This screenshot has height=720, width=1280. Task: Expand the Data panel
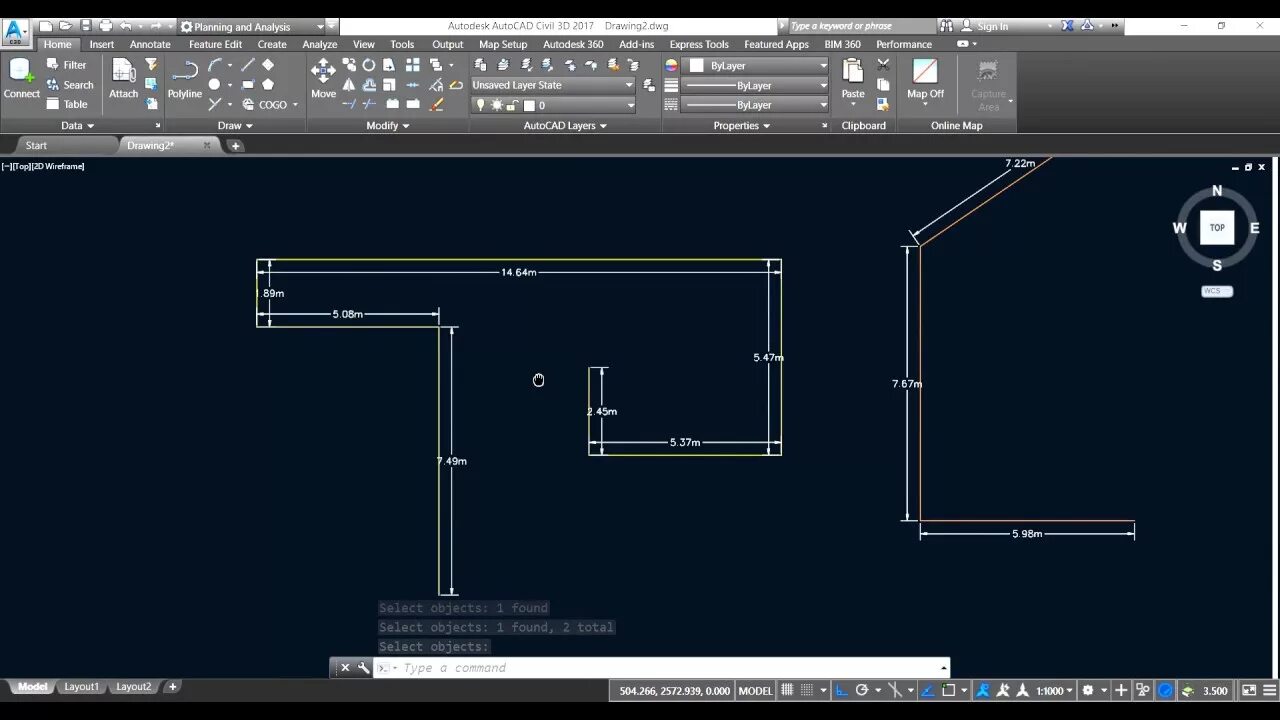77,125
